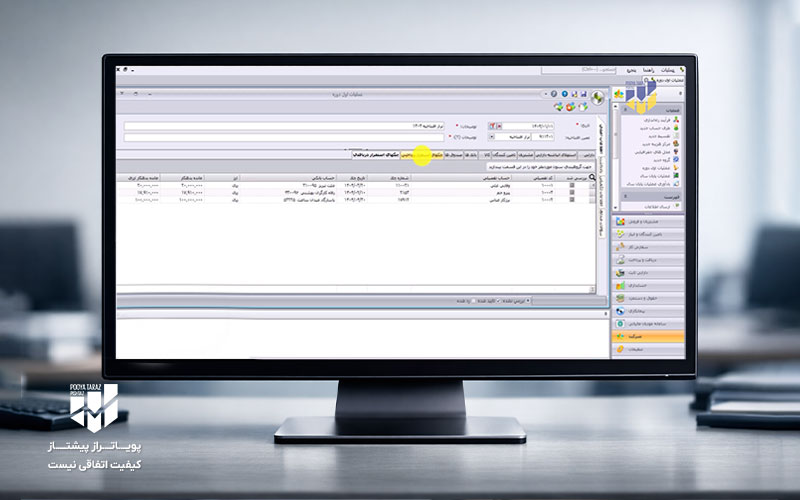800x500 pixels.
Task: Click sidebar list scroll up arrow
Action: tap(616, 107)
